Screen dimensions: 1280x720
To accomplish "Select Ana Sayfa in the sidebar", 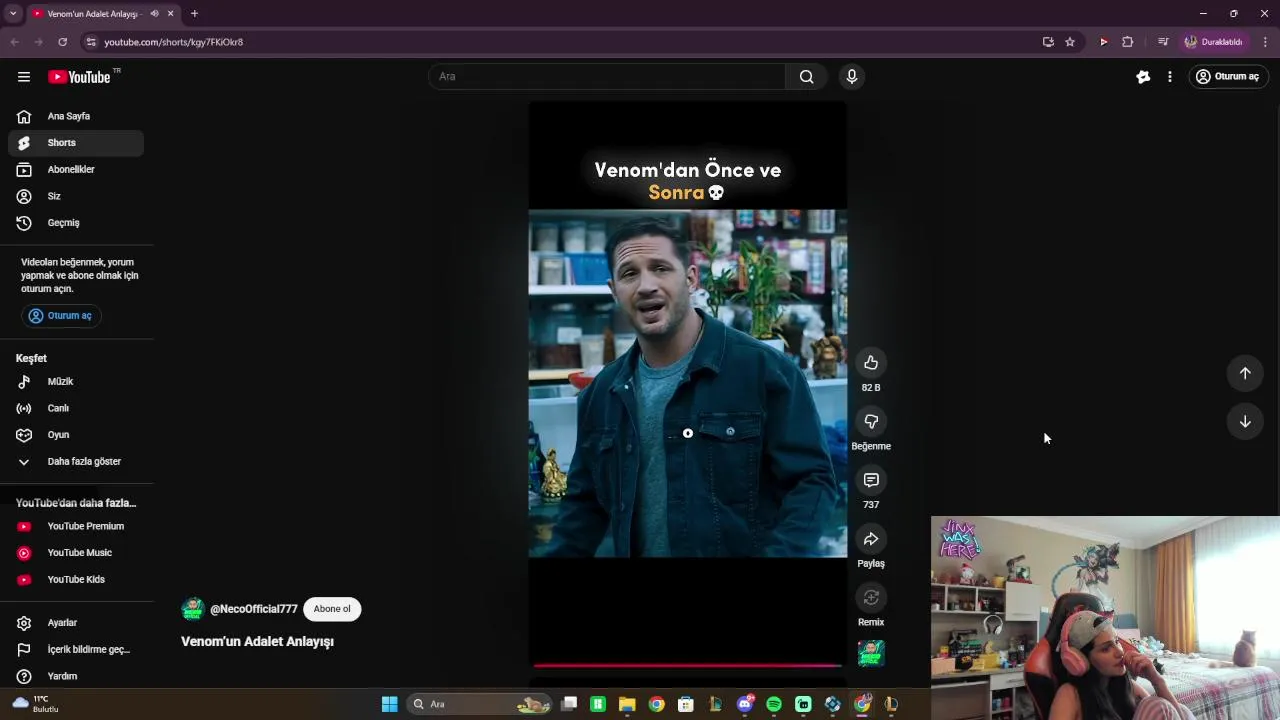I will (76, 116).
